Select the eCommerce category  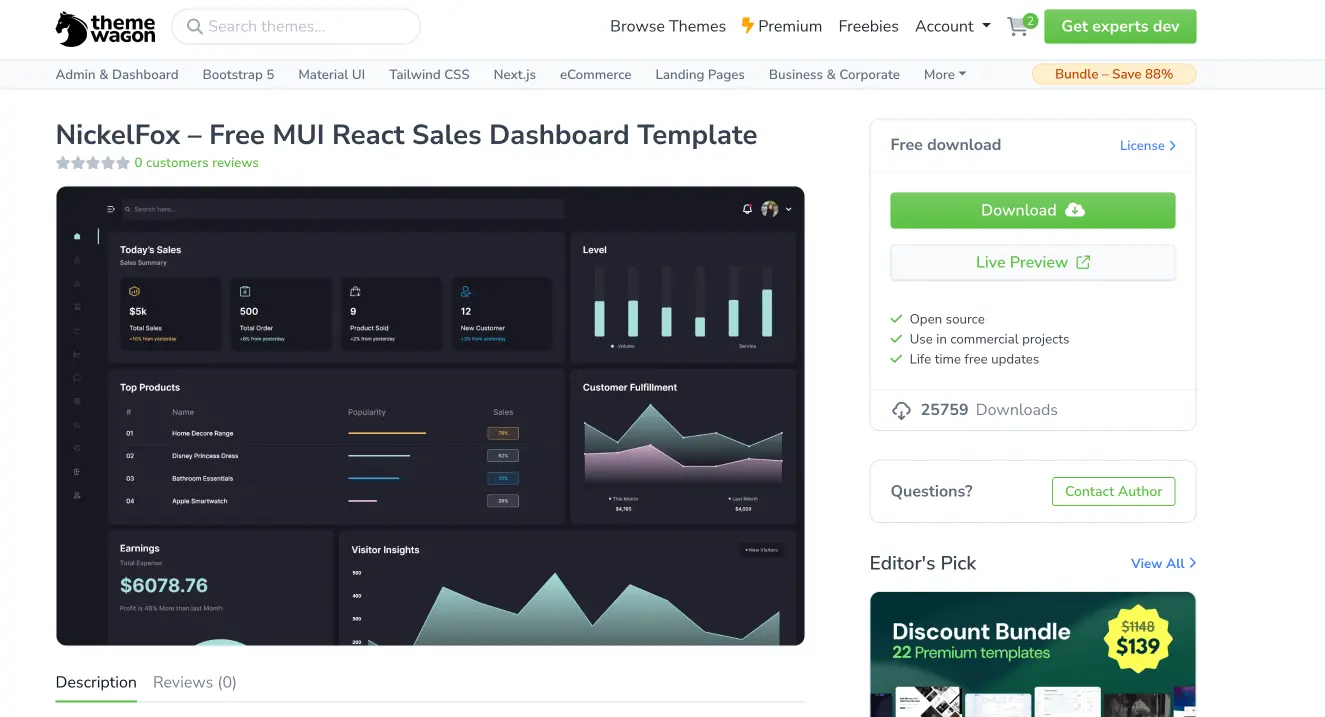[596, 74]
